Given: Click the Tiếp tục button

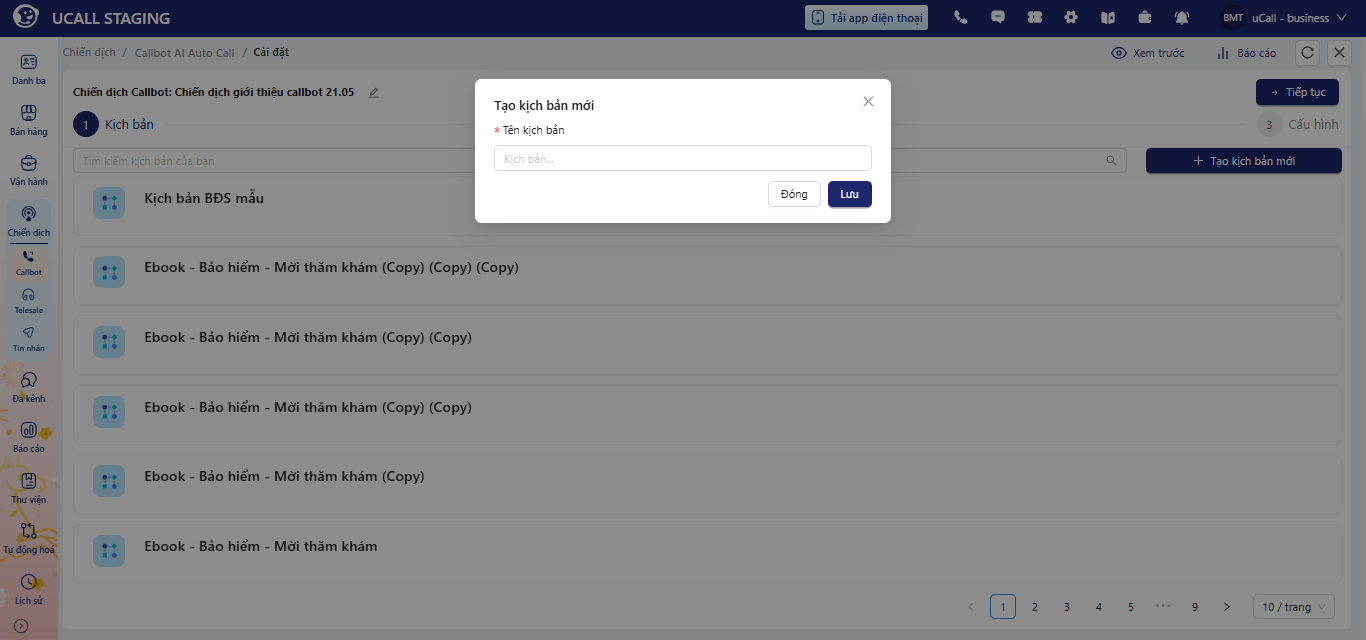Looking at the screenshot, I should pos(1298,92).
